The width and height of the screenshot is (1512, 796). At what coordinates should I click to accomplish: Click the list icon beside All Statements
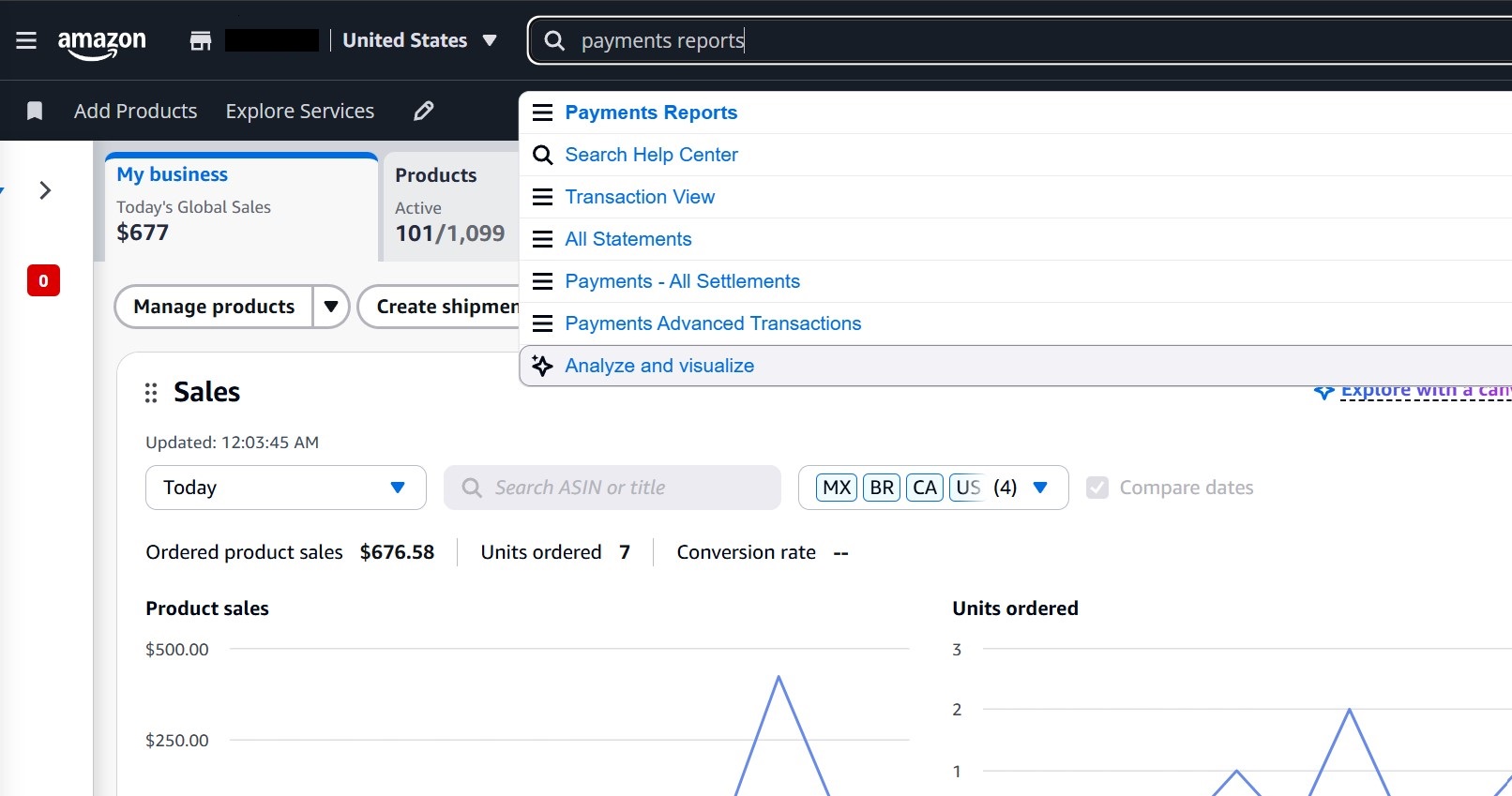[x=542, y=239]
